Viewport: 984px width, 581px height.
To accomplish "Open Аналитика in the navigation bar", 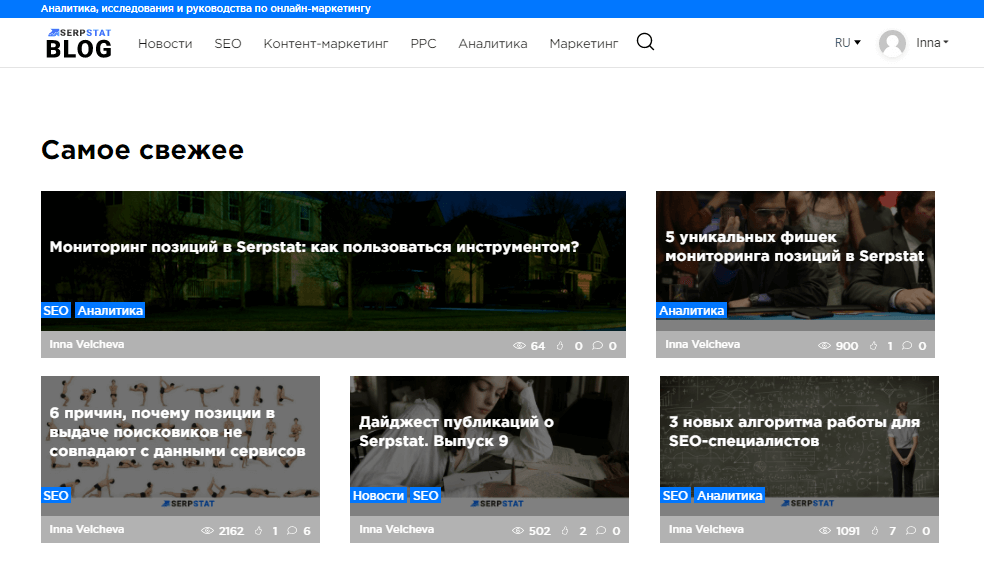I will point(493,43).
